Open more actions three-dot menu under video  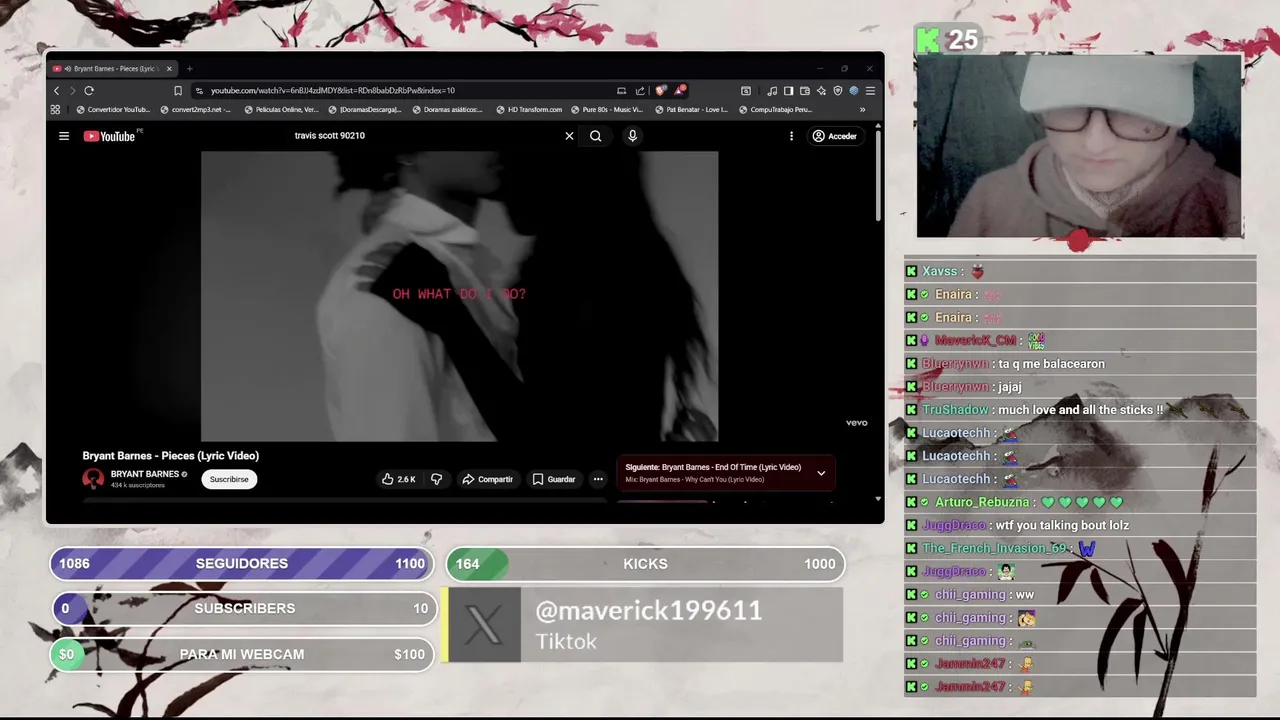598,479
